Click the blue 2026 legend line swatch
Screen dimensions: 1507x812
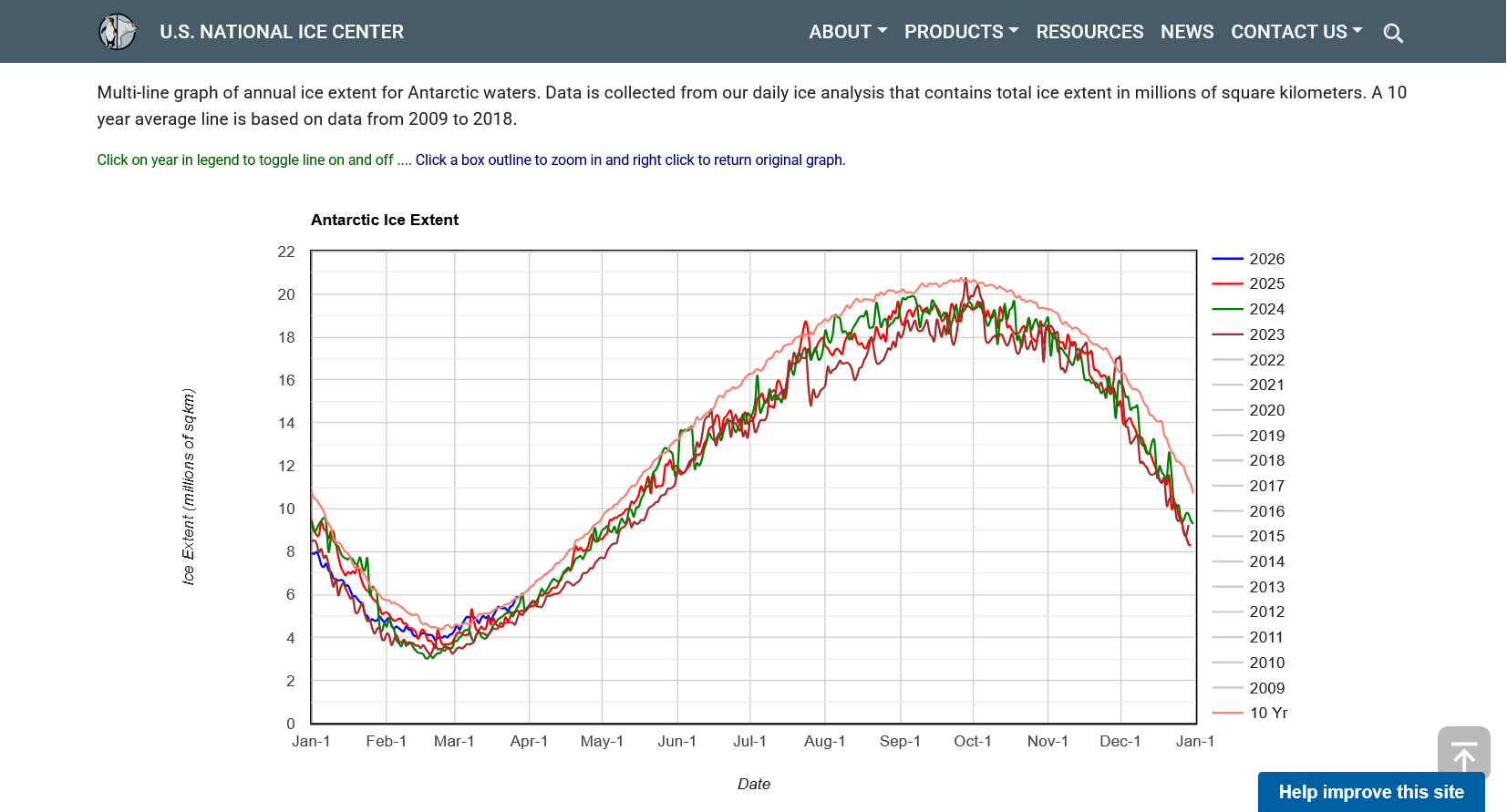[x=1227, y=259]
